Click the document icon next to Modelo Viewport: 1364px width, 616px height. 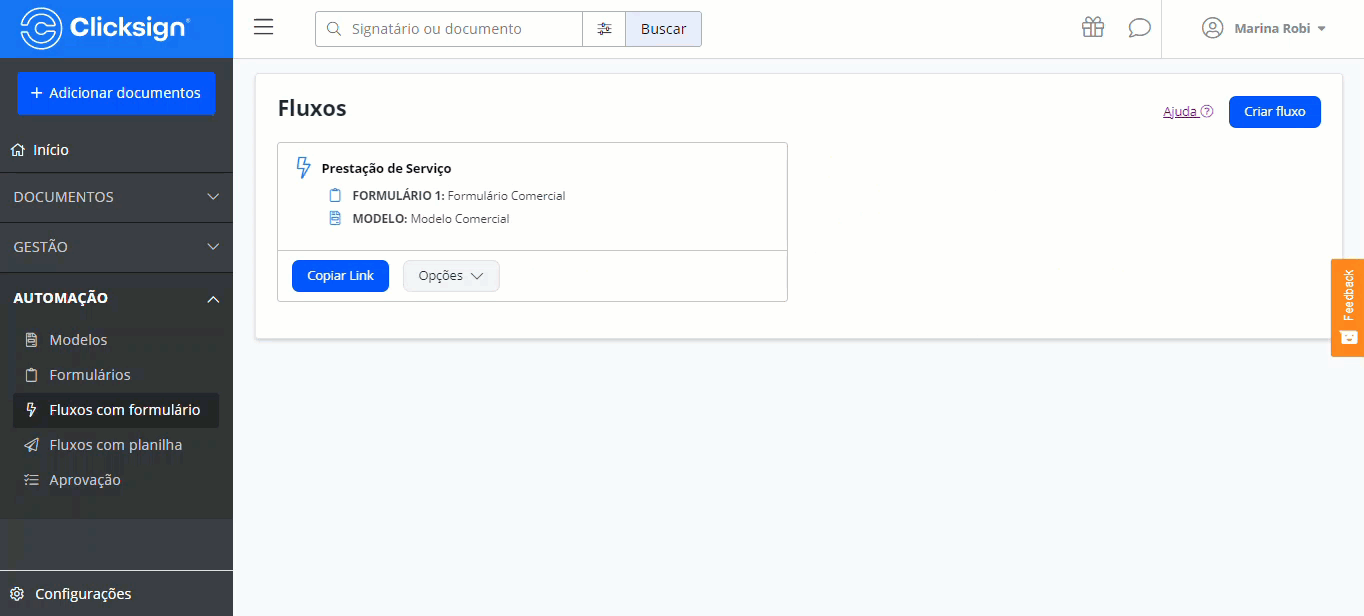tap(335, 218)
